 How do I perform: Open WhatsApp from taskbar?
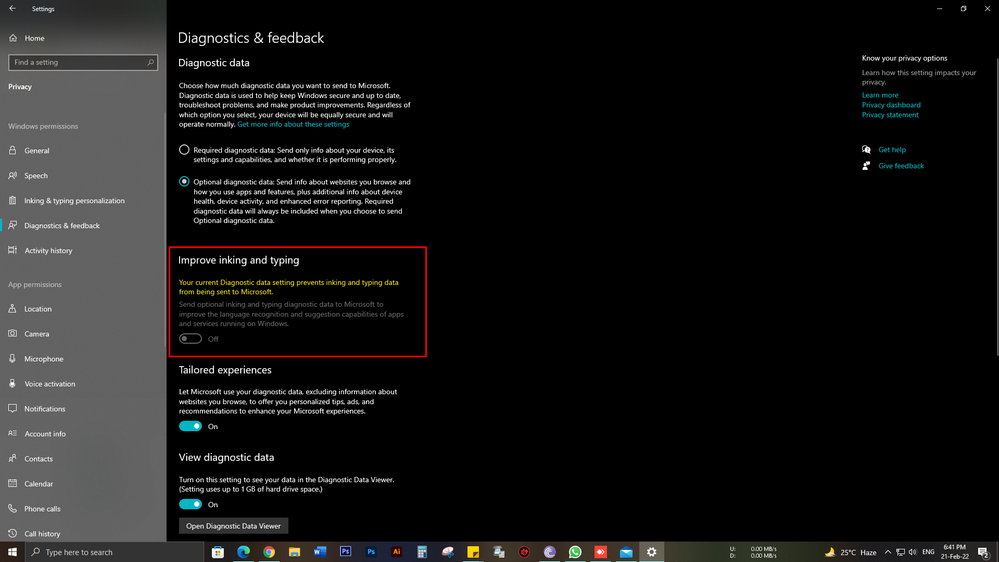(575, 552)
